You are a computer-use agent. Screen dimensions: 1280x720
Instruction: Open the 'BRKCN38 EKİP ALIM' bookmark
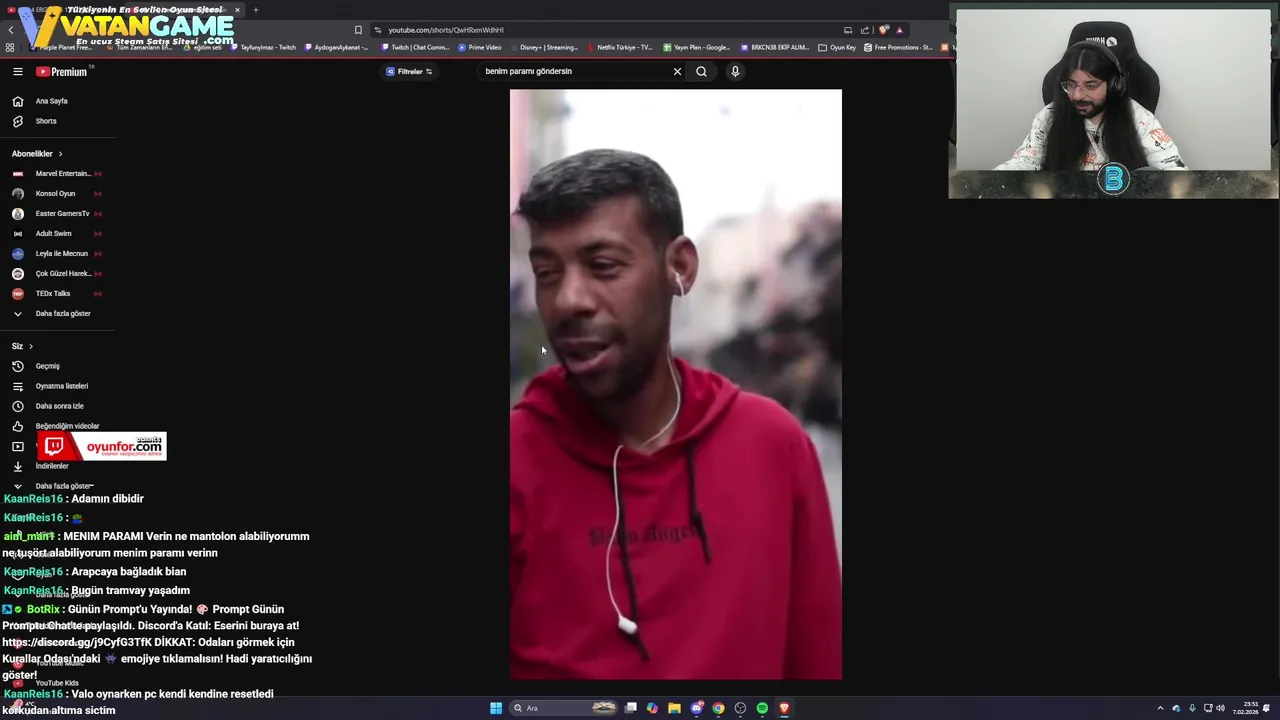coord(775,47)
